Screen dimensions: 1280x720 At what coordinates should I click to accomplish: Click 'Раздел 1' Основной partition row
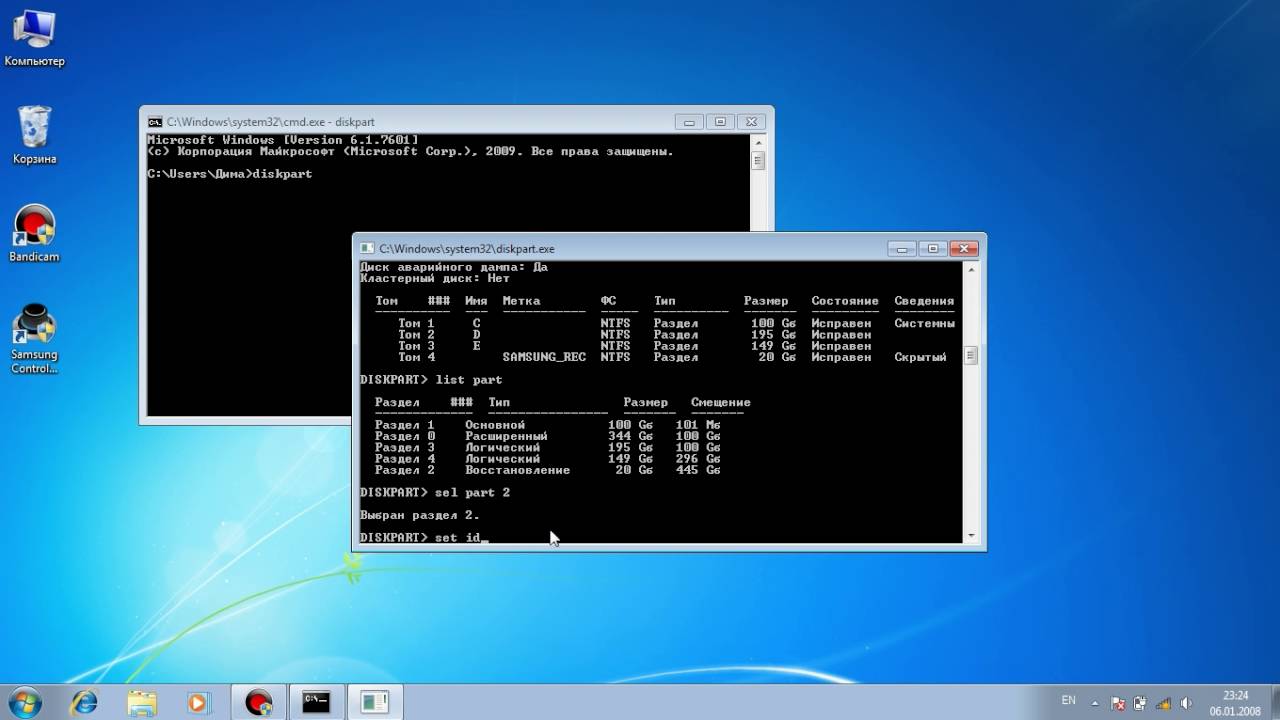point(548,425)
